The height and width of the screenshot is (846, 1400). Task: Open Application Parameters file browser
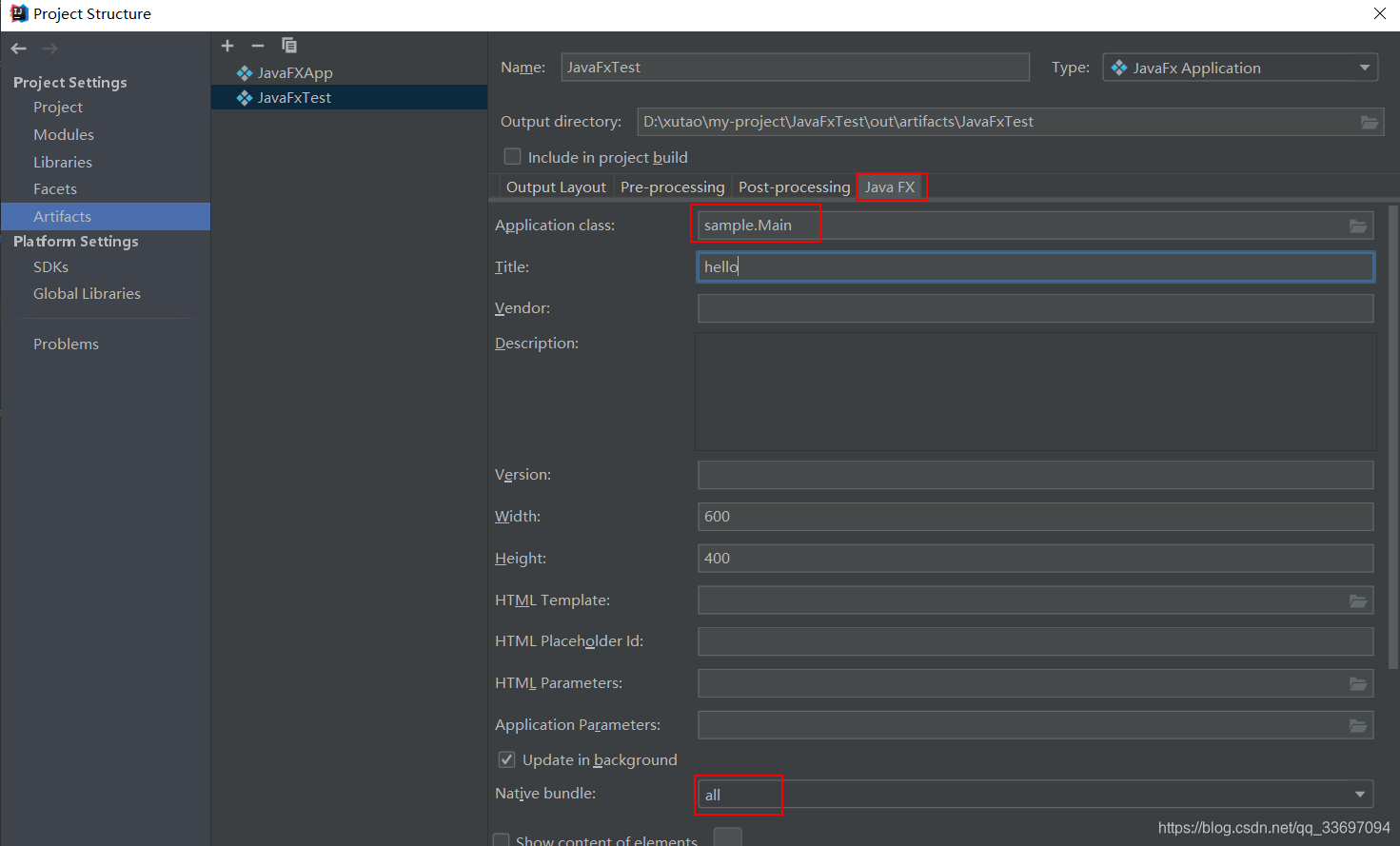1358,725
